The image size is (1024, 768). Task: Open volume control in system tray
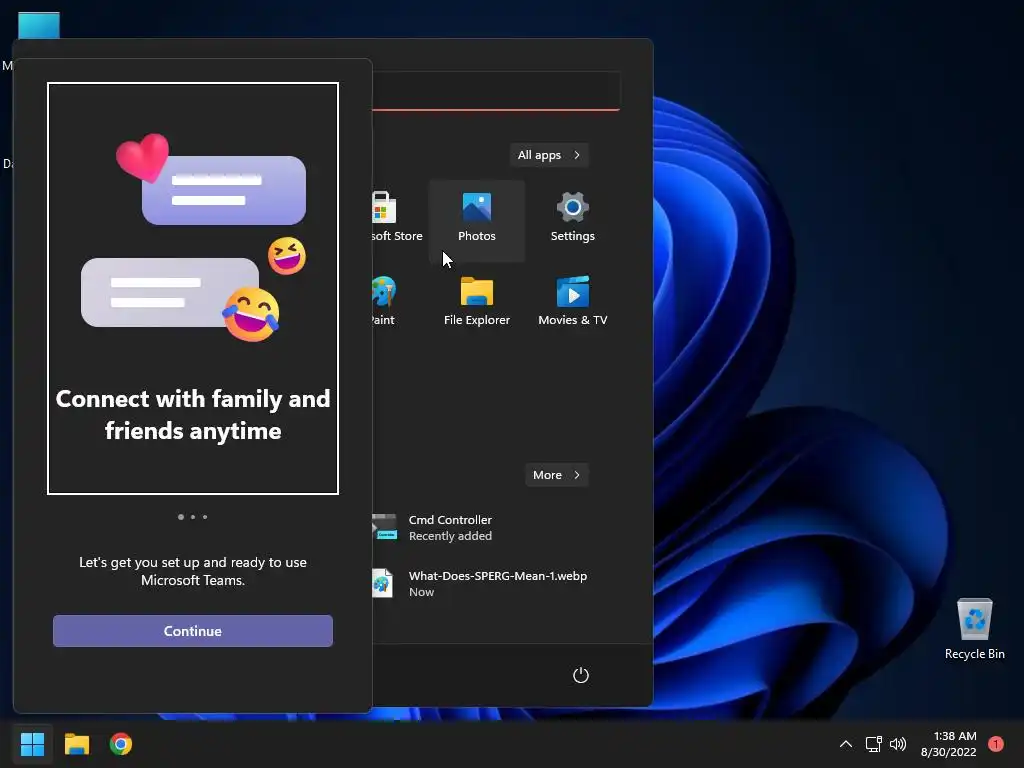tap(898, 744)
